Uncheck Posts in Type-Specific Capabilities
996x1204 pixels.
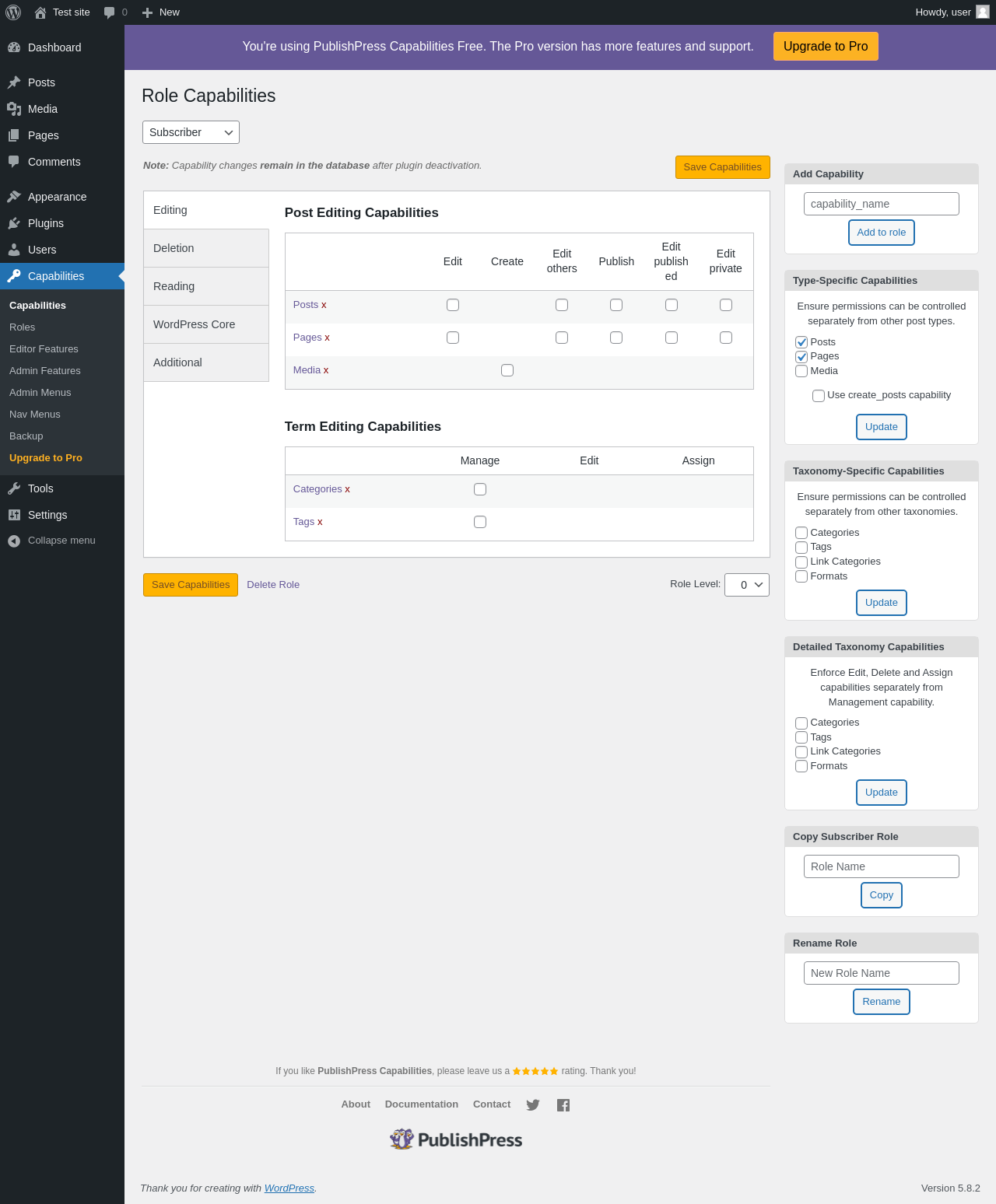801,342
